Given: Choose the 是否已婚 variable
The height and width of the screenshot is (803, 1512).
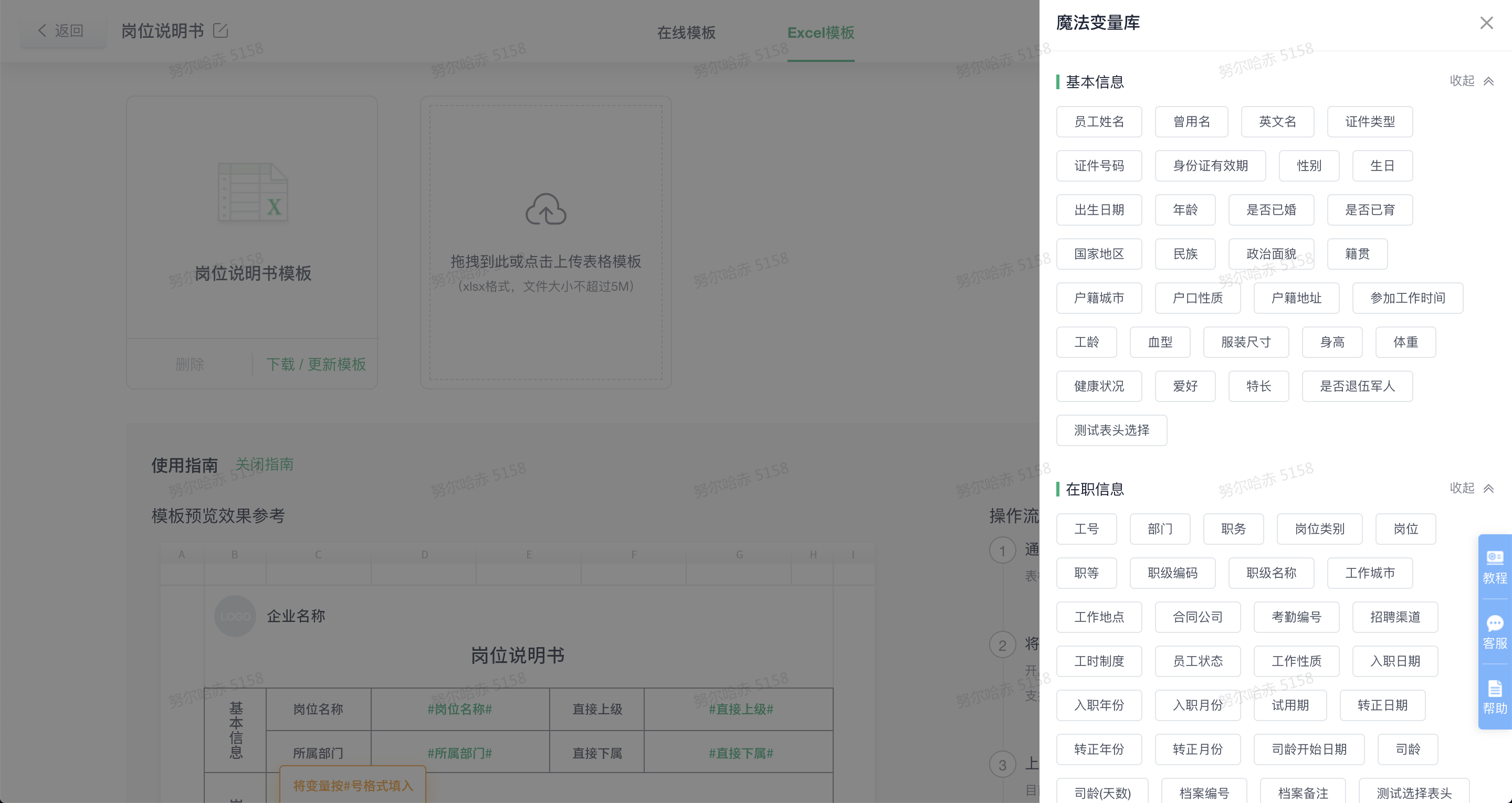Looking at the screenshot, I should point(1272,209).
